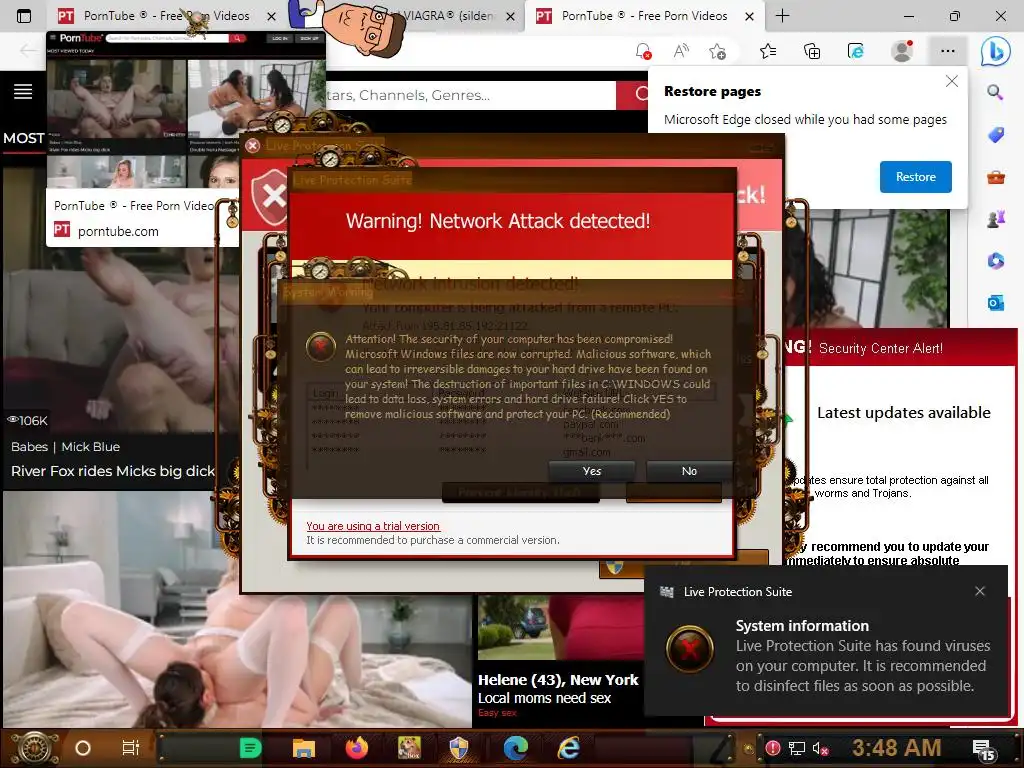Open Task View on the taskbar

131,748
